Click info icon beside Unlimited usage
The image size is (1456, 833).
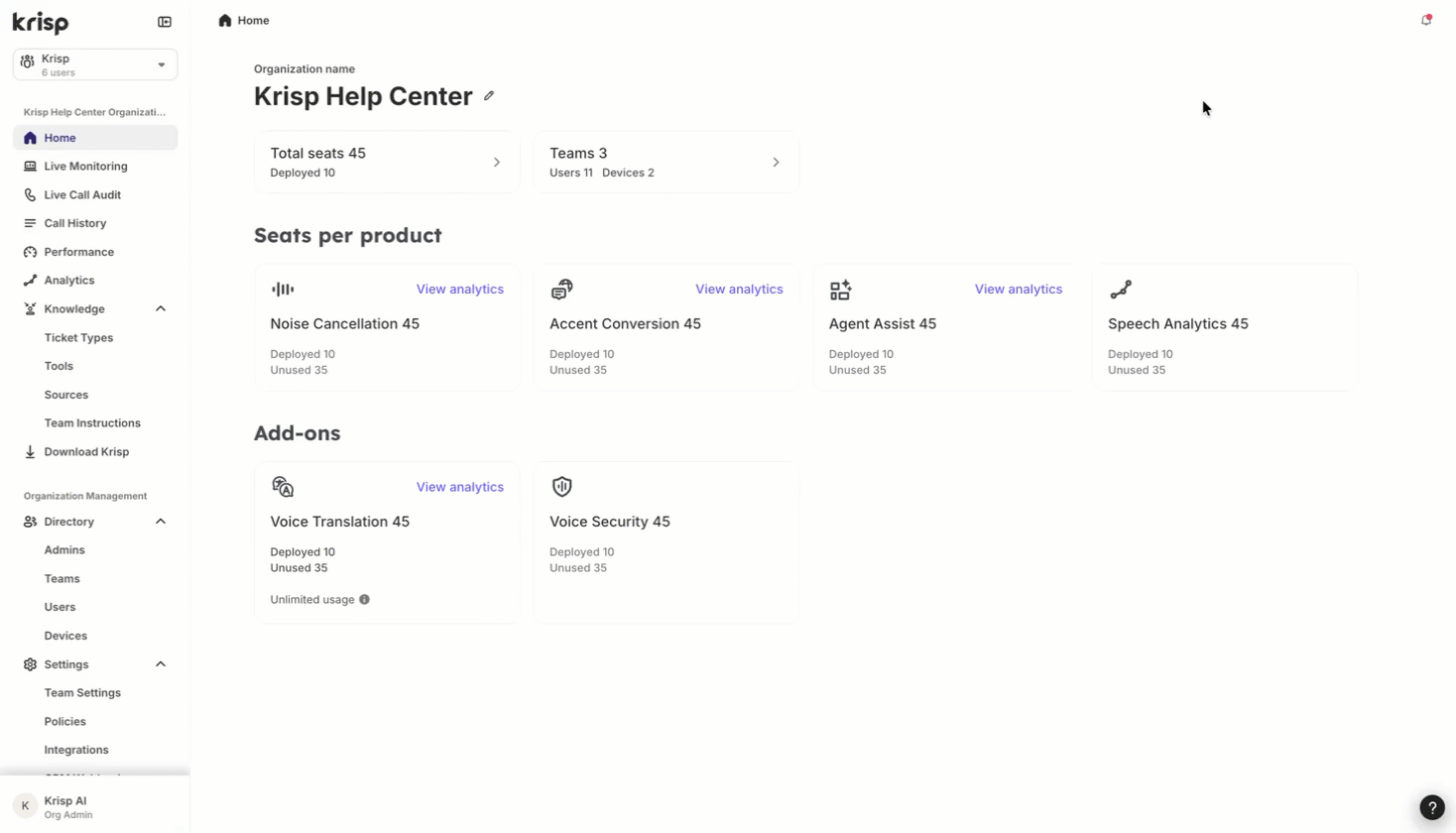(364, 600)
